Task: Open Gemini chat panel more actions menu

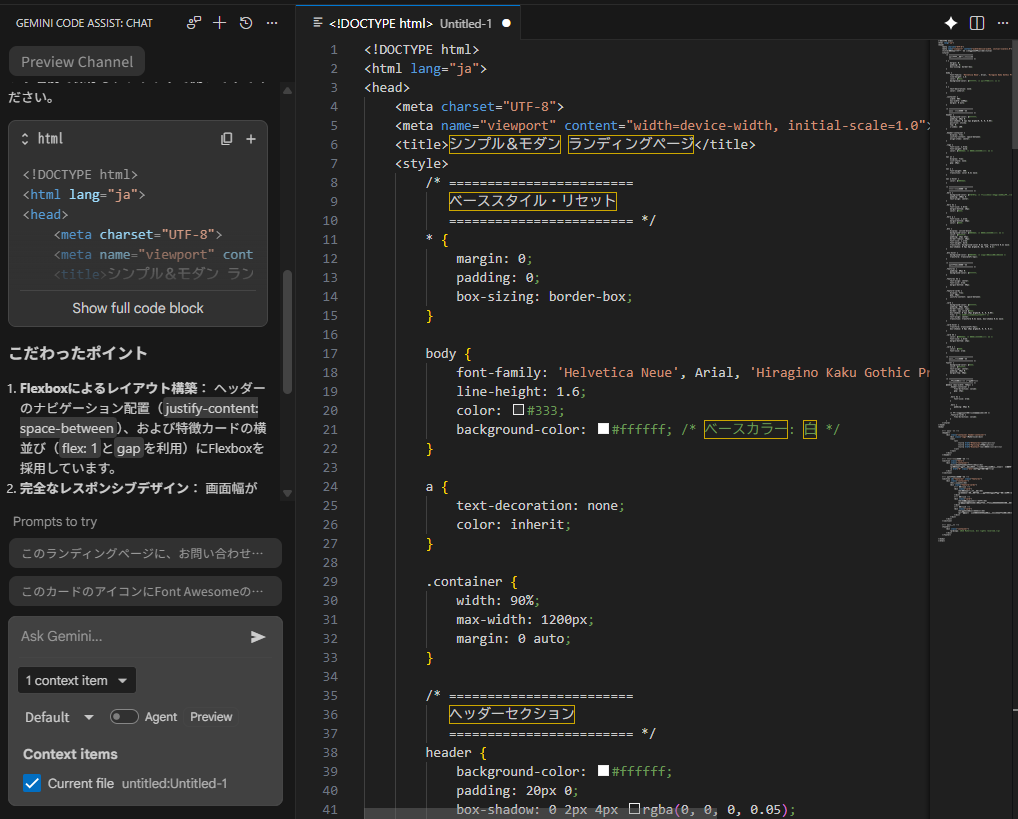Action: click(272, 23)
